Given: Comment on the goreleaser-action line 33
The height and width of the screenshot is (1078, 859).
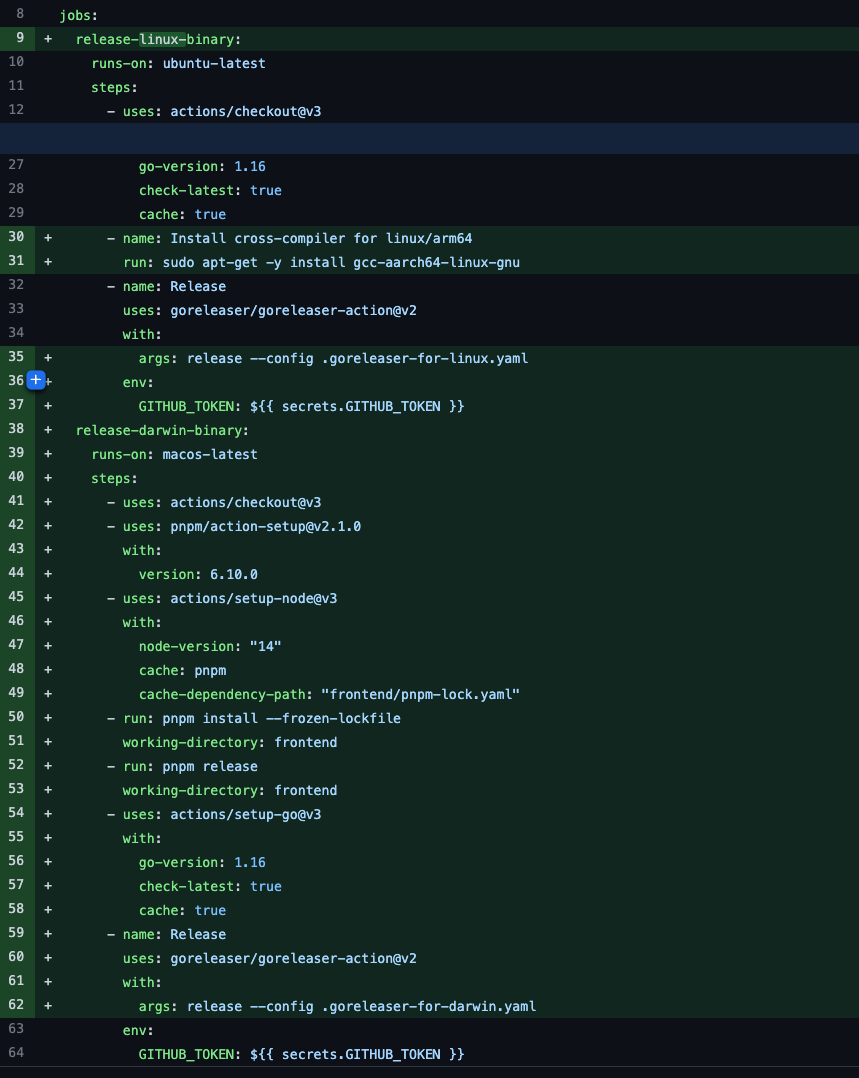Looking at the screenshot, I should click(x=36, y=310).
